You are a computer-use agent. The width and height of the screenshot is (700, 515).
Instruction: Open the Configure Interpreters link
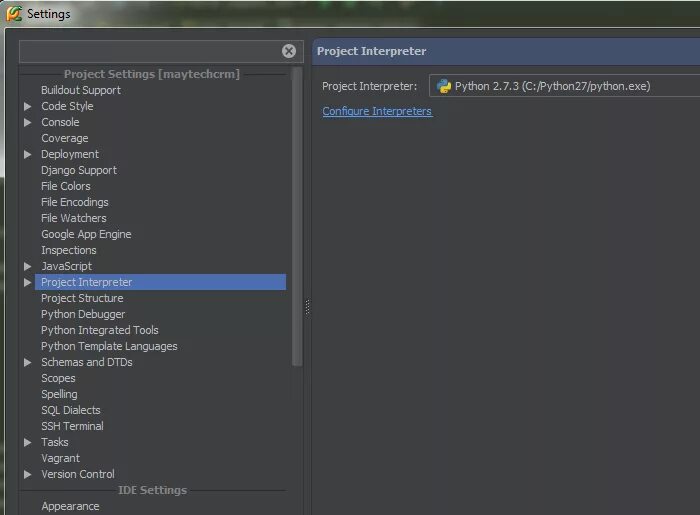tap(377, 111)
